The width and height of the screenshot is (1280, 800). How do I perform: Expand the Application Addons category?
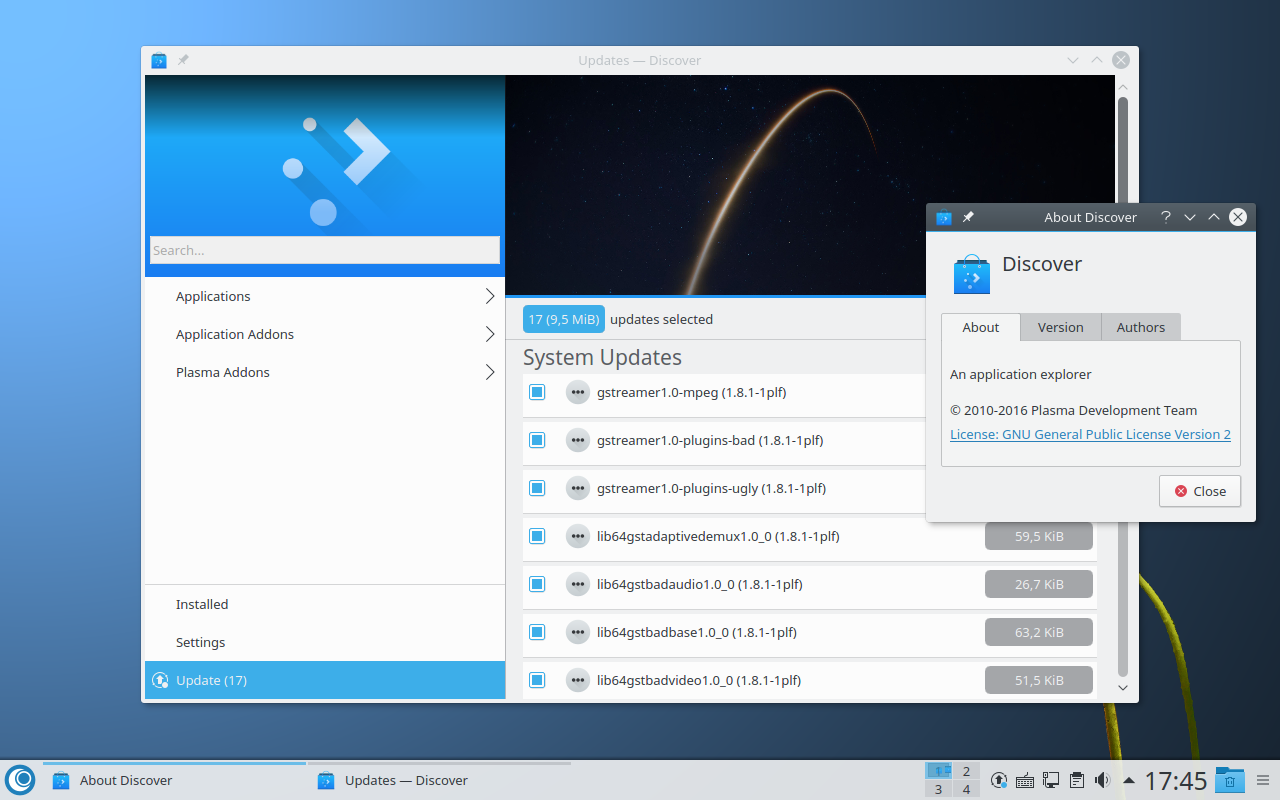(x=490, y=334)
